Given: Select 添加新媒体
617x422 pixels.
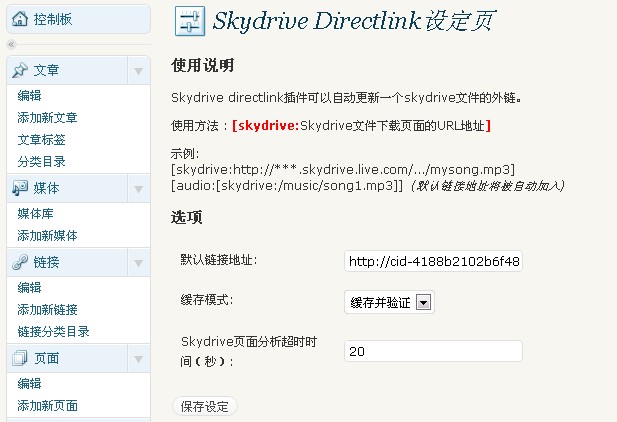Looking at the screenshot, I should tap(47, 236).
